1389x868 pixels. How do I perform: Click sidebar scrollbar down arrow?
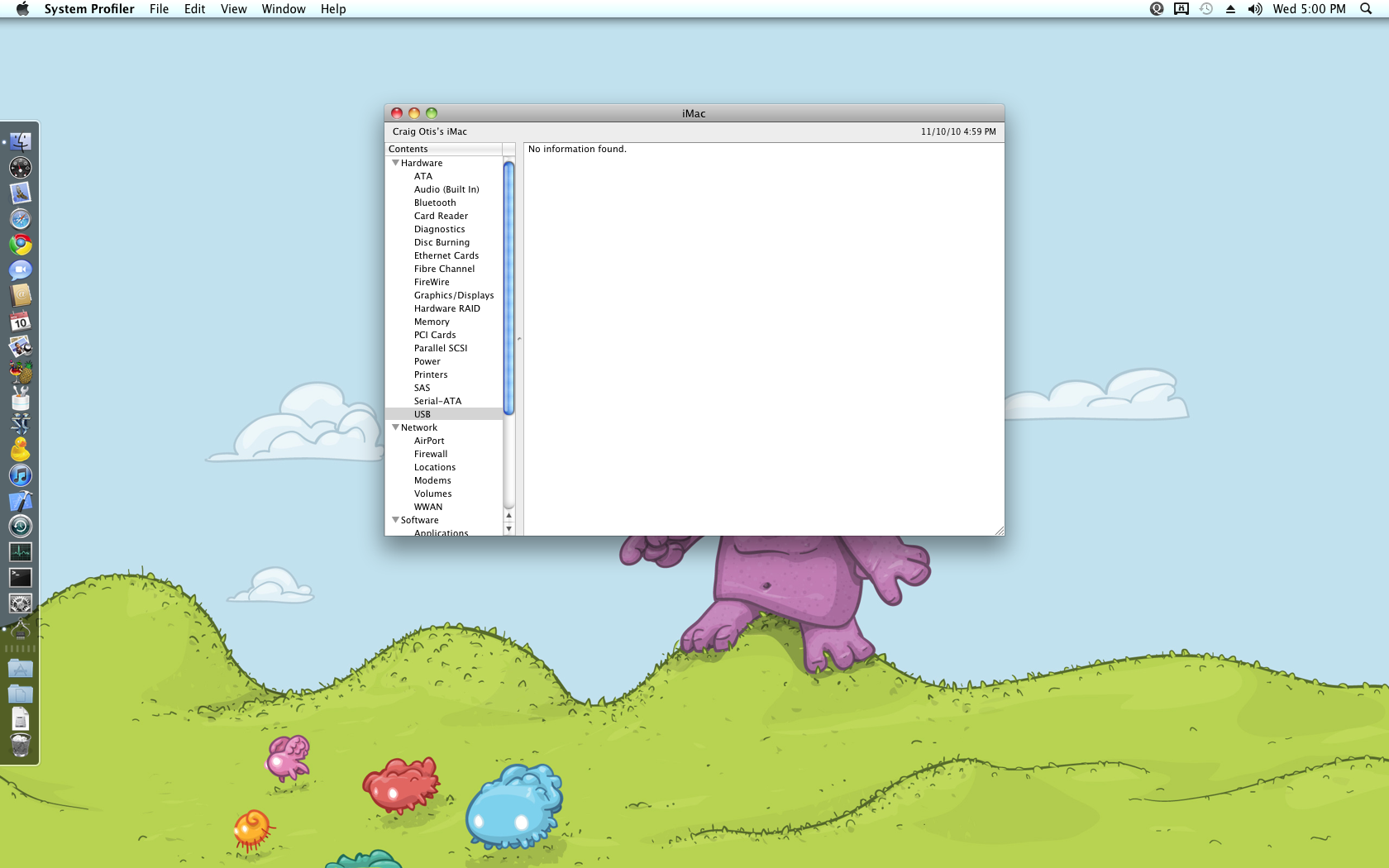click(x=508, y=529)
